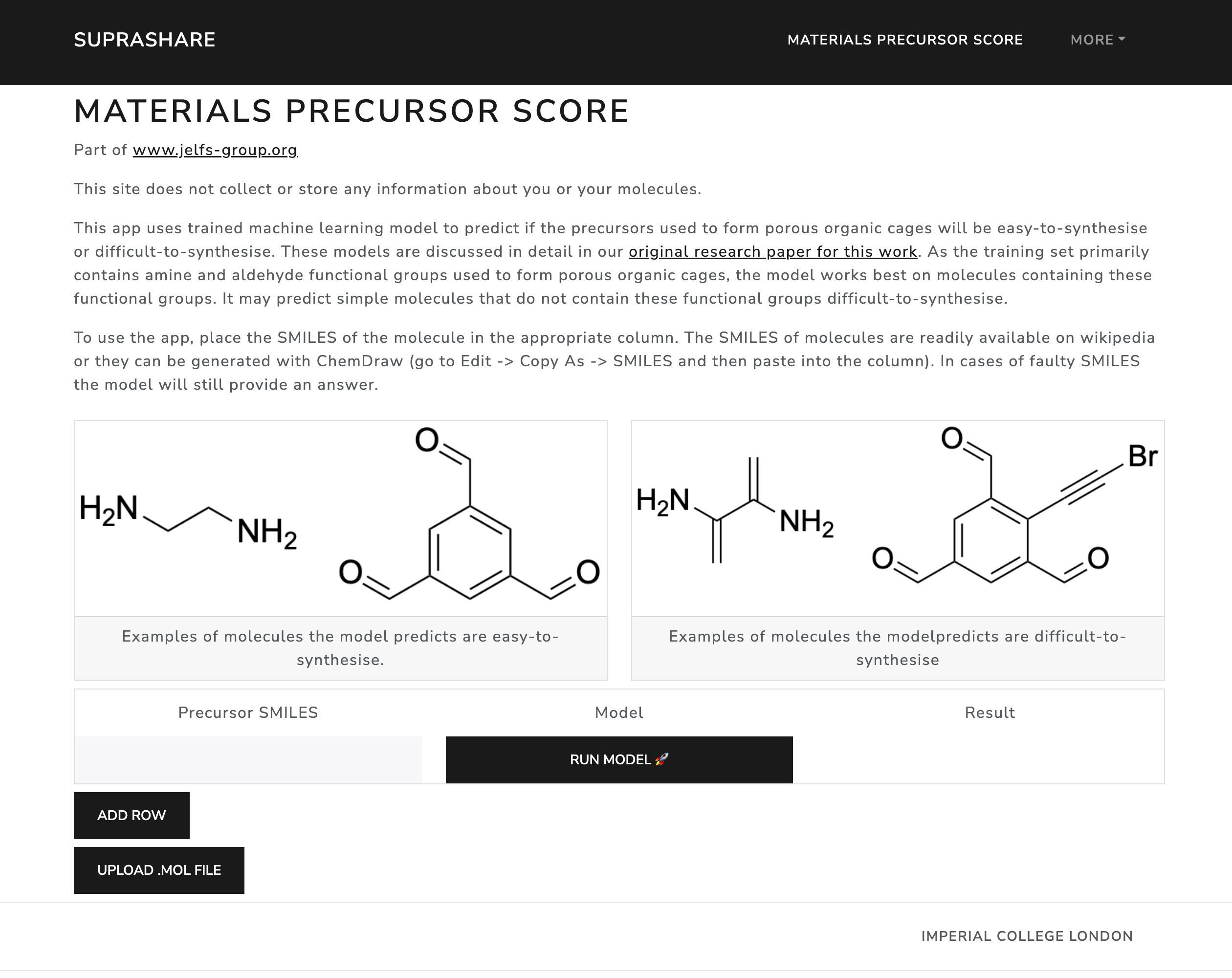Click the easy-to-synthesise examples caption
The height and width of the screenshot is (978, 1232).
(341, 647)
